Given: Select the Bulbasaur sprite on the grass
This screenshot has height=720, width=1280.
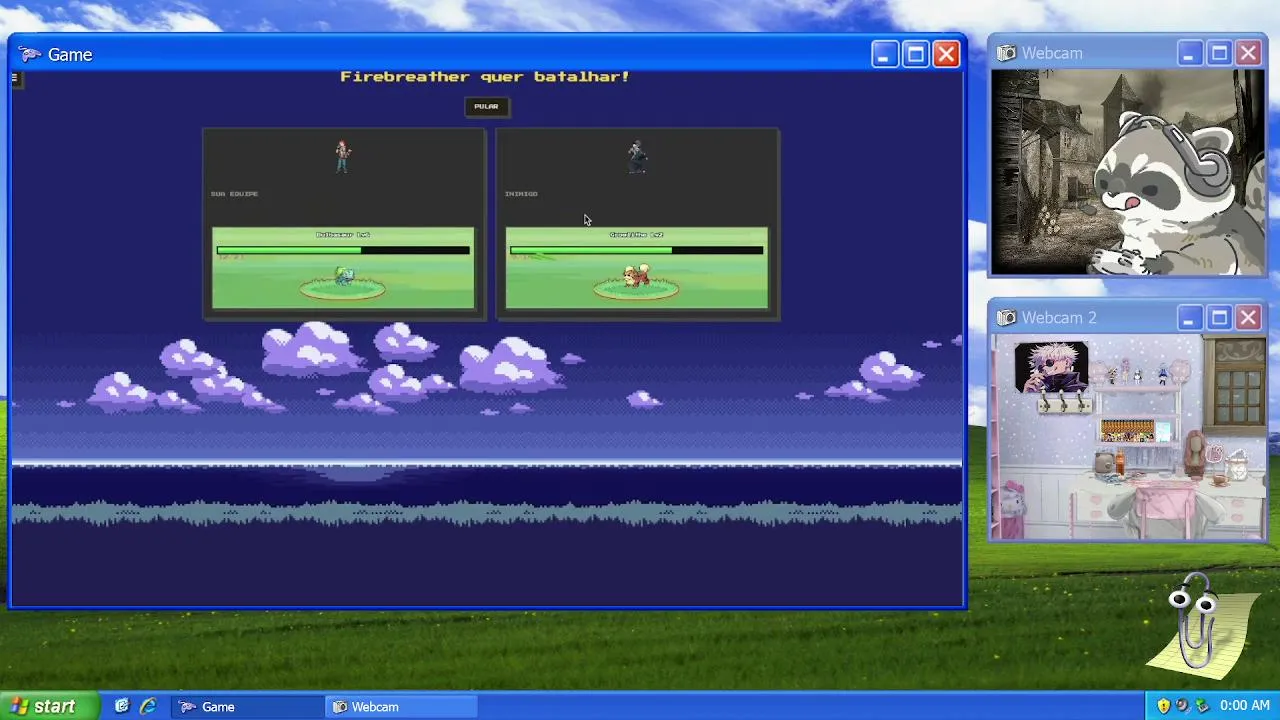Looking at the screenshot, I should pyautogui.click(x=344, y=276).
